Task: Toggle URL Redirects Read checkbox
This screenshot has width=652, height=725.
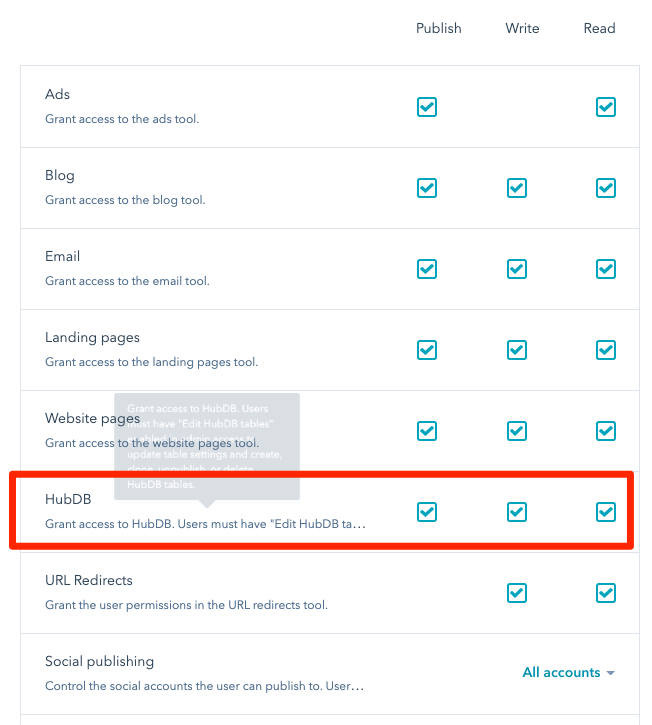Action: coord(605,593)
